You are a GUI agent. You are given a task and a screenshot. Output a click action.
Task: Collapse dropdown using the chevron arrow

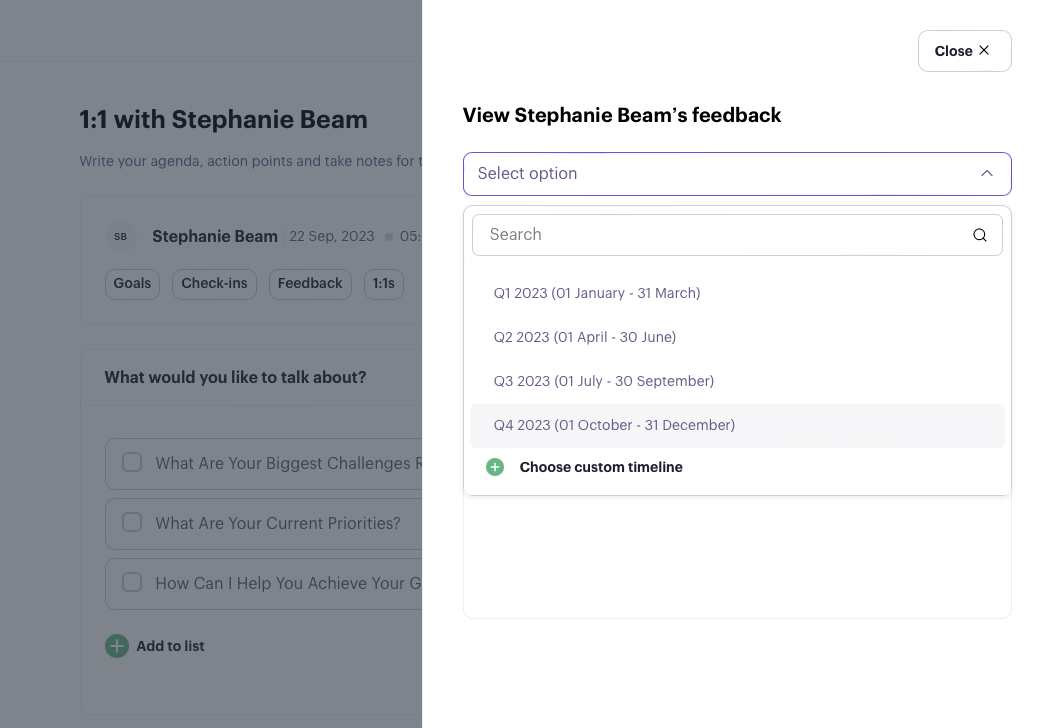point(986,173)
